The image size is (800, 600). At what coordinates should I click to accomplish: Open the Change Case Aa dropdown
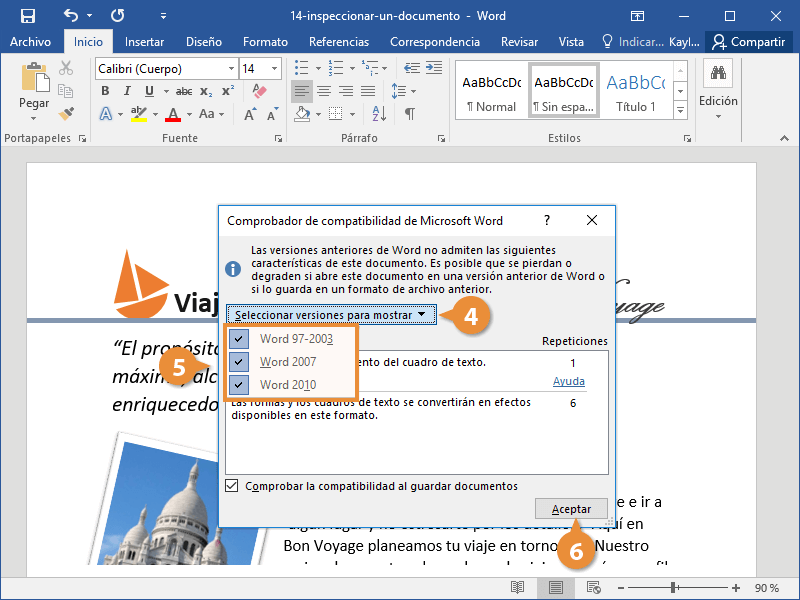click(x=211, y=114)
